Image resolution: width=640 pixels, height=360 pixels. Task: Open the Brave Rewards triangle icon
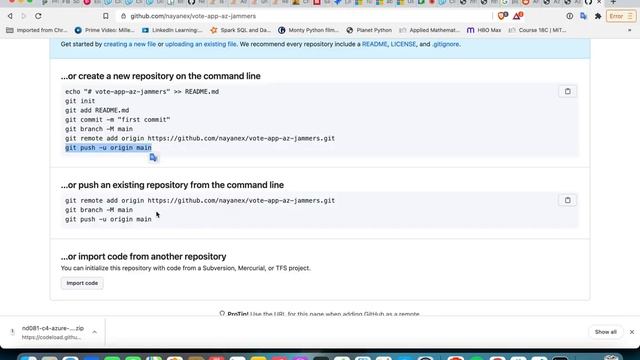[518, 16]
